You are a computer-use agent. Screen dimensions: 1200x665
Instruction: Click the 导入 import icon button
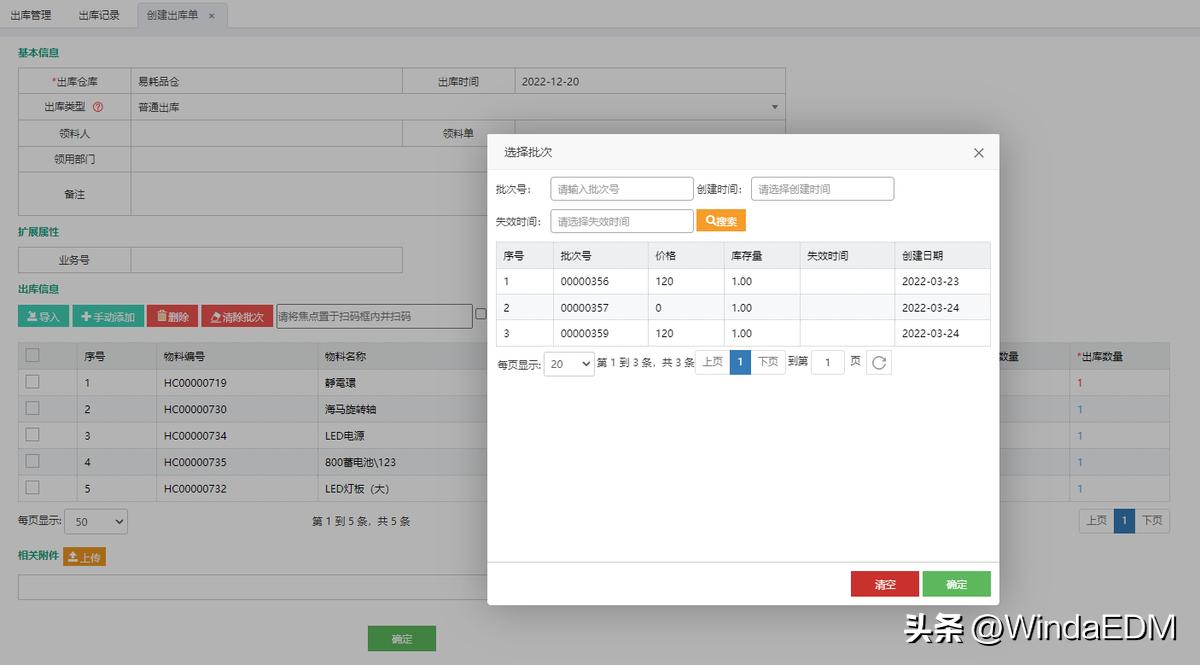(33, 316)
